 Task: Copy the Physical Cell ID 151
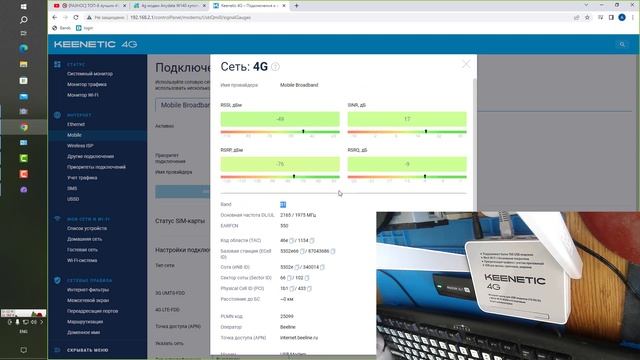coord(292,289)
